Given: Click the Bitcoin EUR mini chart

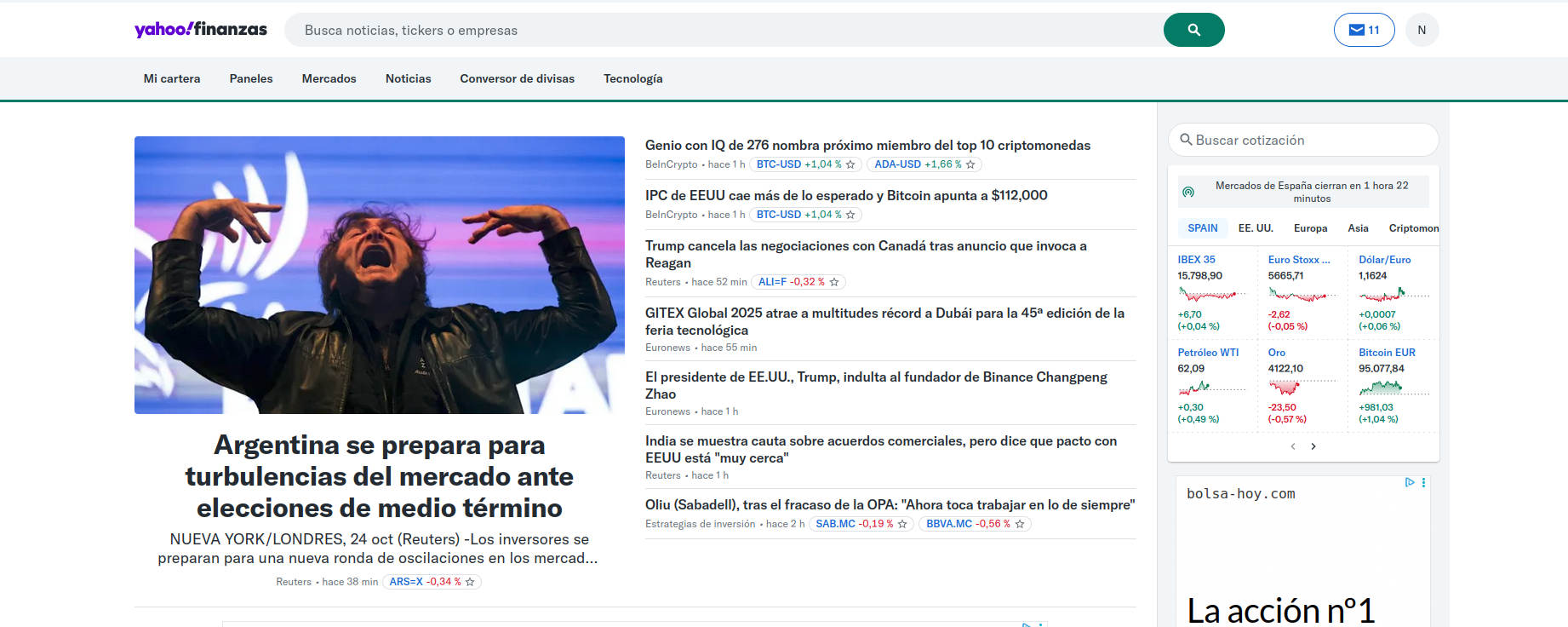Looking at the screenshot, I should [1393, 388].
